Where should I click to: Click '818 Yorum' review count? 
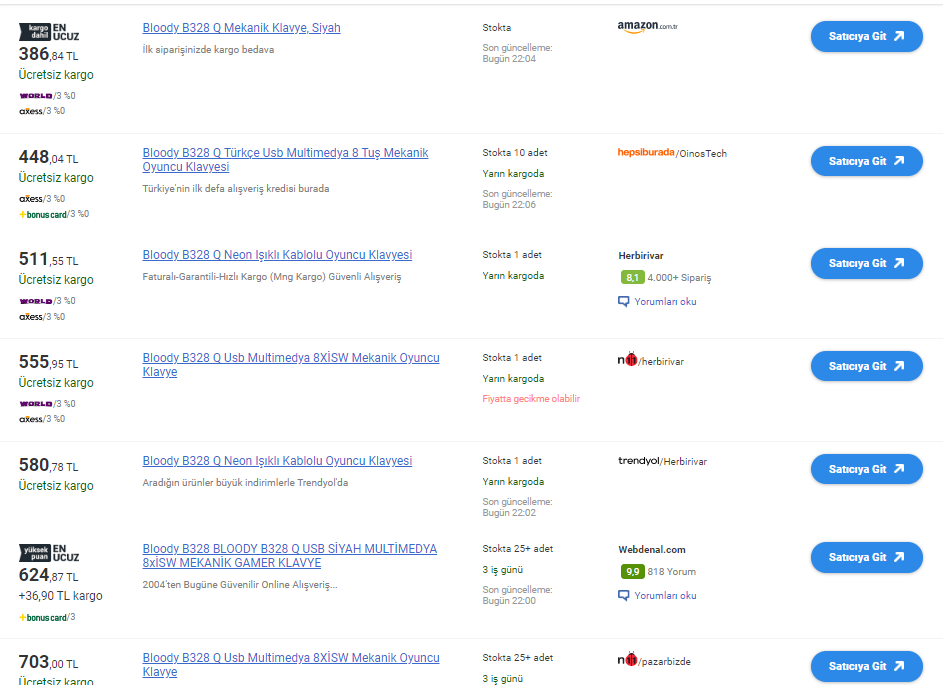(671, 571)
